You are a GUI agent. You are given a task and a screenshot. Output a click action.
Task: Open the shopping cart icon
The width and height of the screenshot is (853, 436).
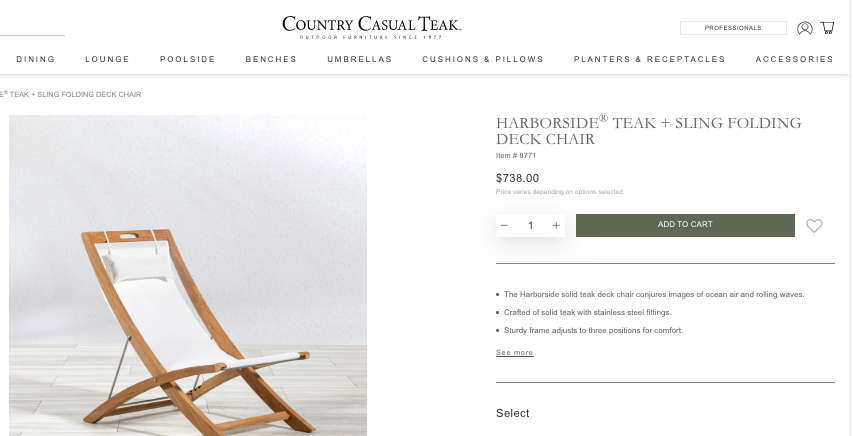[827, 28]
